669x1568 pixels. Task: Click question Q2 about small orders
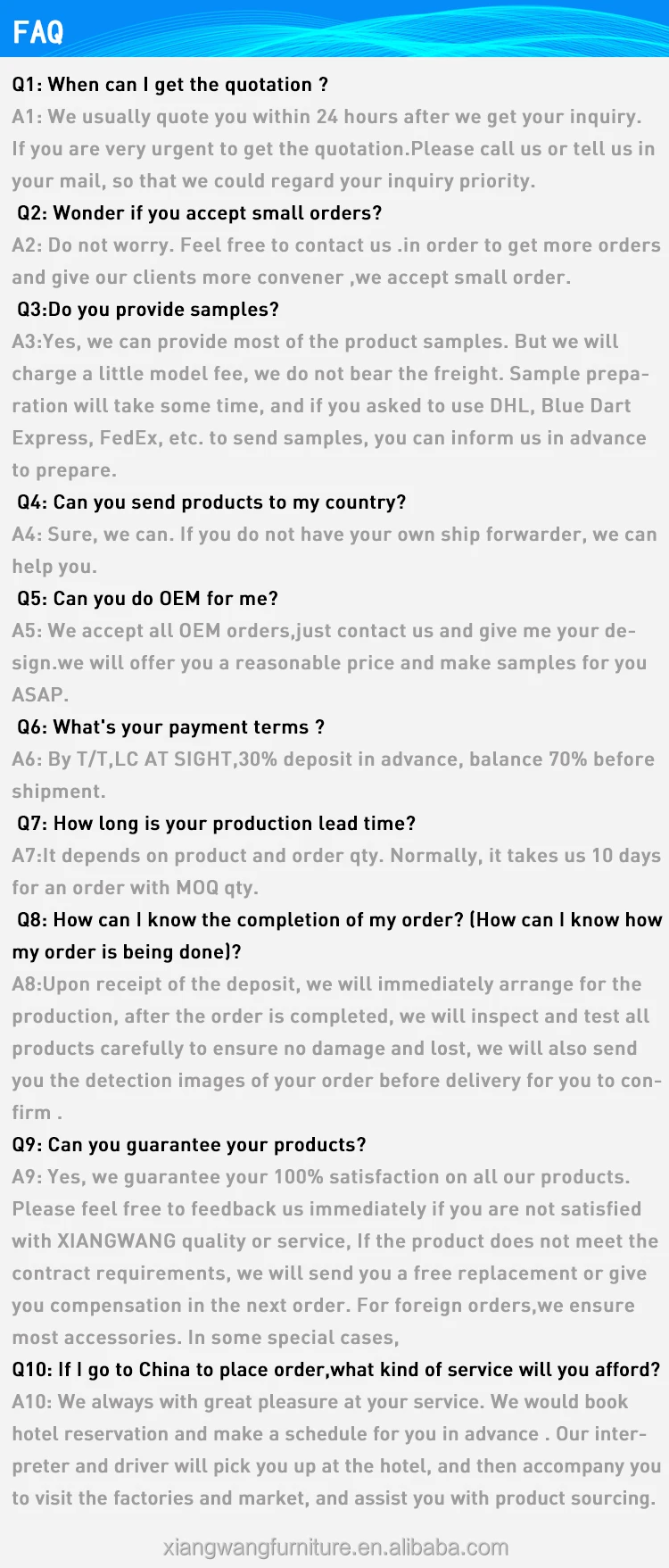coord(199,213)
